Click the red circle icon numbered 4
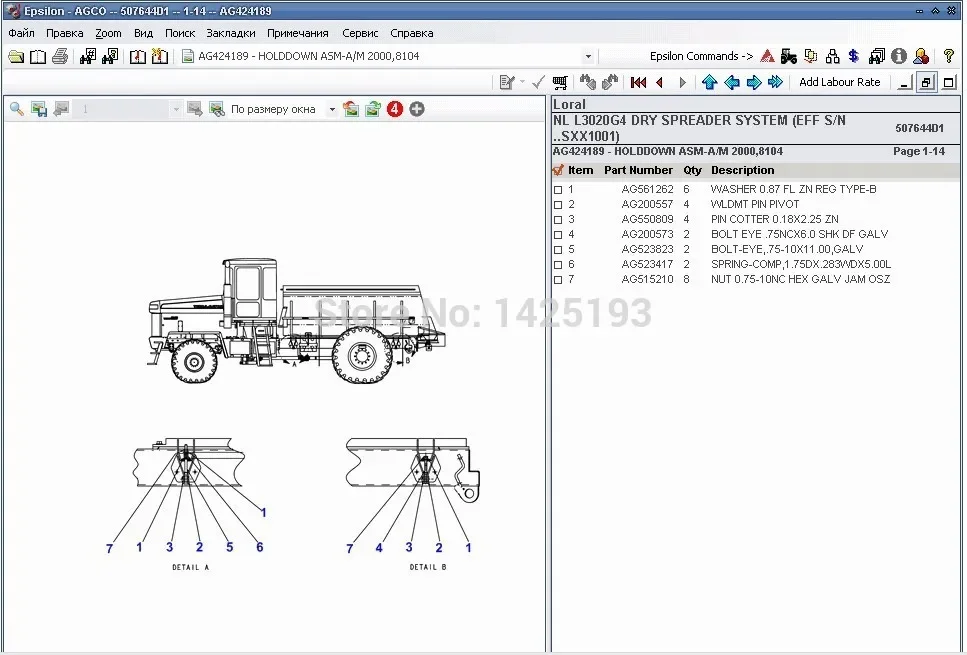The height and width of the screenshot is (655, 967). point(395,109)
